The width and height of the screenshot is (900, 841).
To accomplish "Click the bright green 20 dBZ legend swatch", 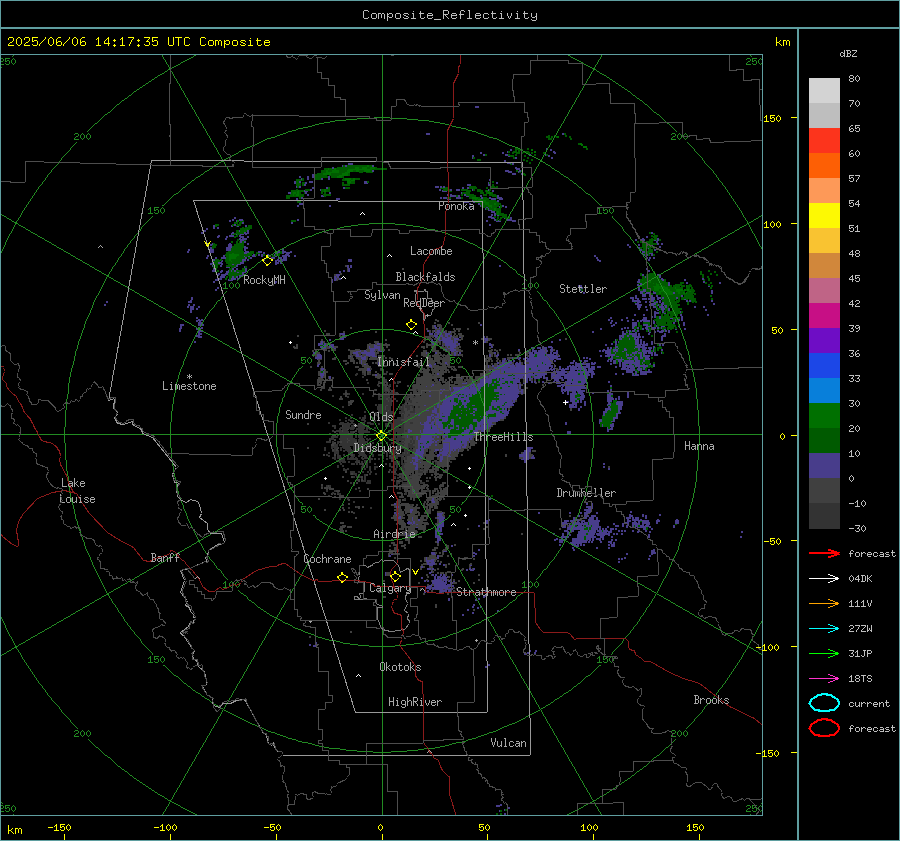I will point(824,416).
